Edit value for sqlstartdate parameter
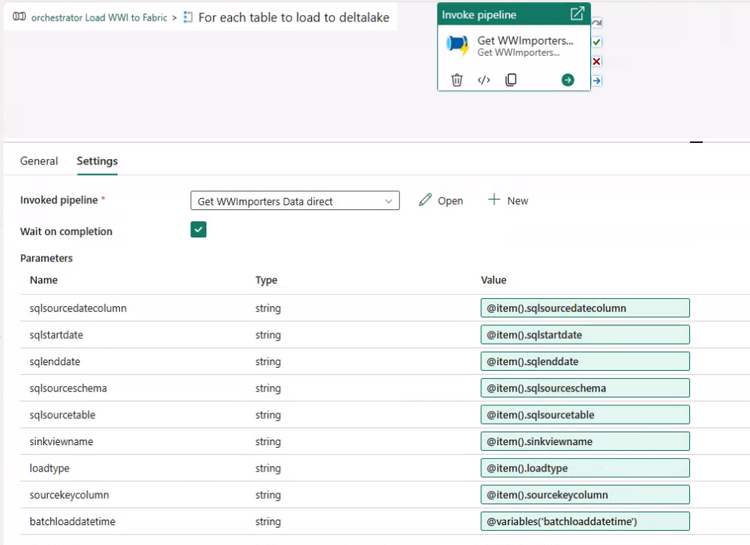 click(585, 335)
